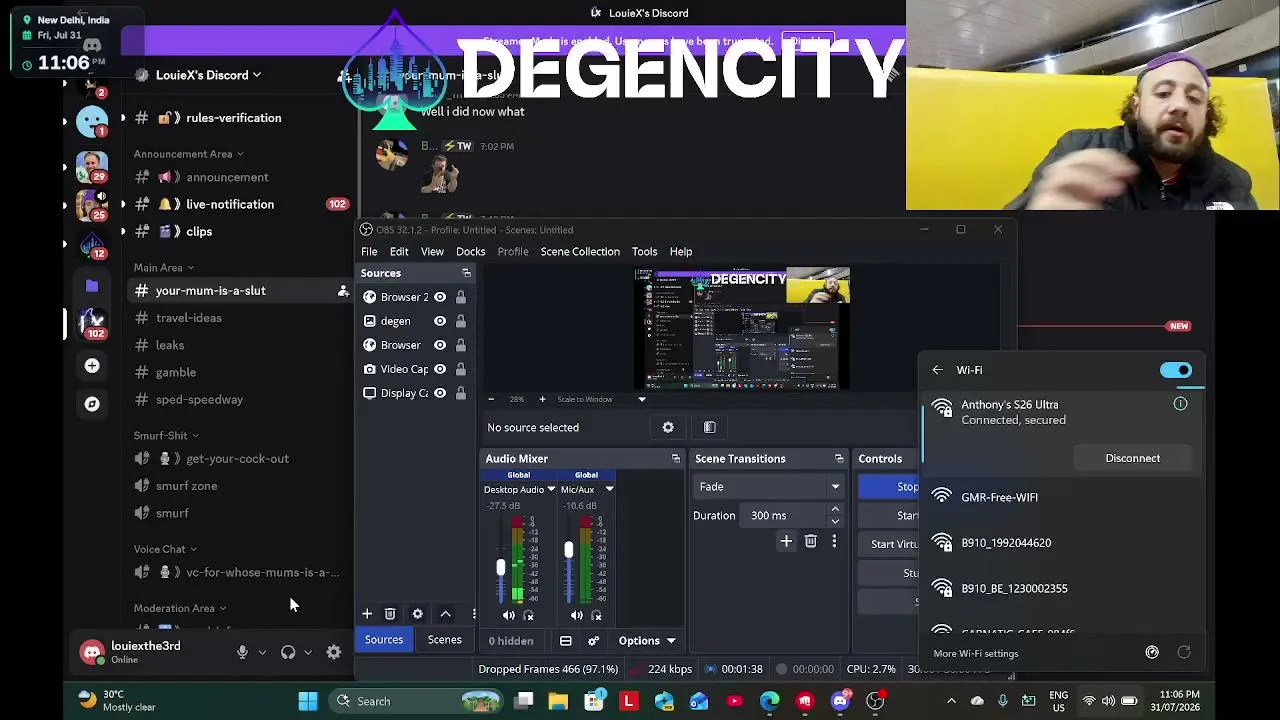1280x720 pixels.
Task: Lock the Display Capture source
Action: [x=461, y=393]
